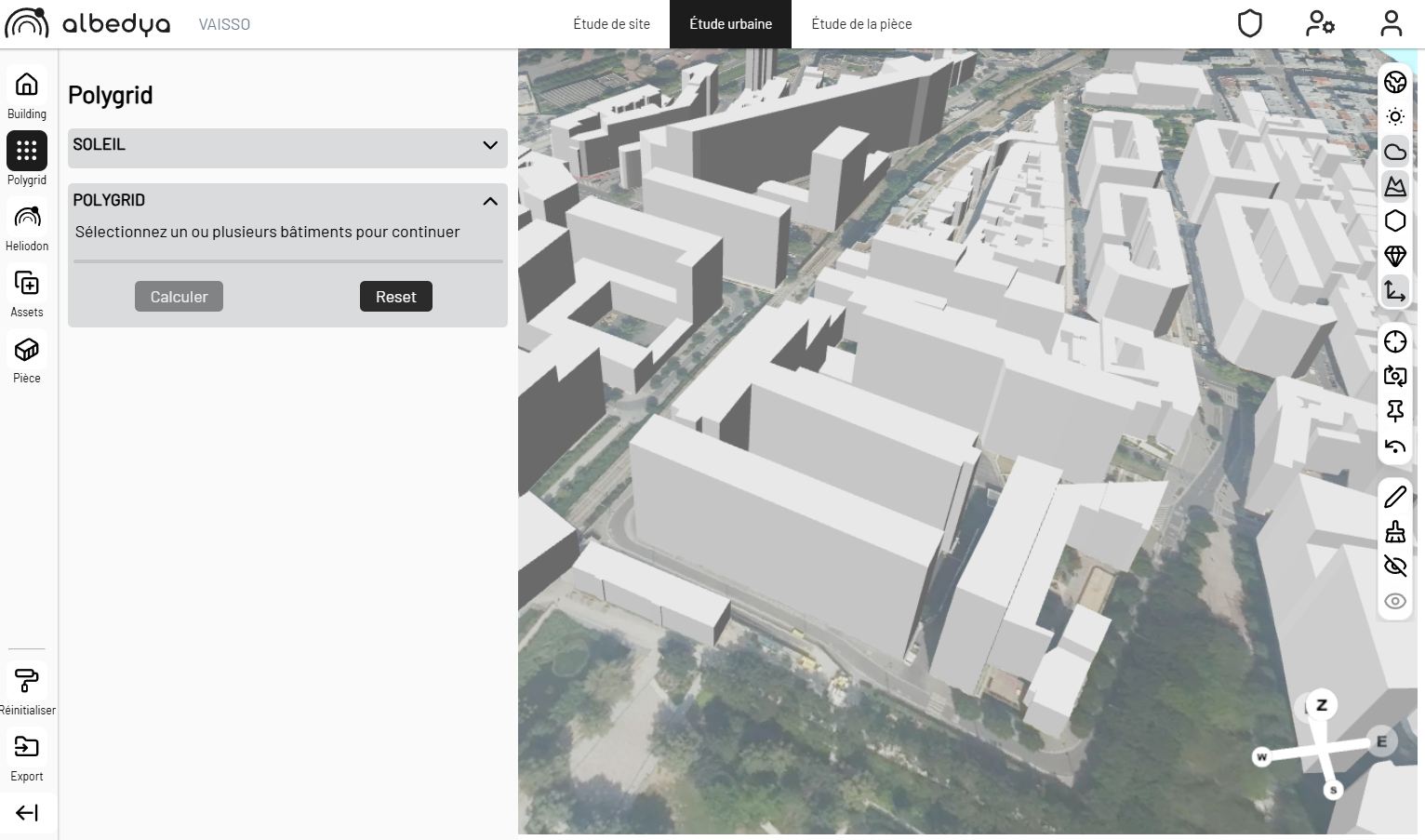This screenshot has height=840, width=1425.
Task: Click the globe map-style icon
Action: click(x=1395, y=82)
